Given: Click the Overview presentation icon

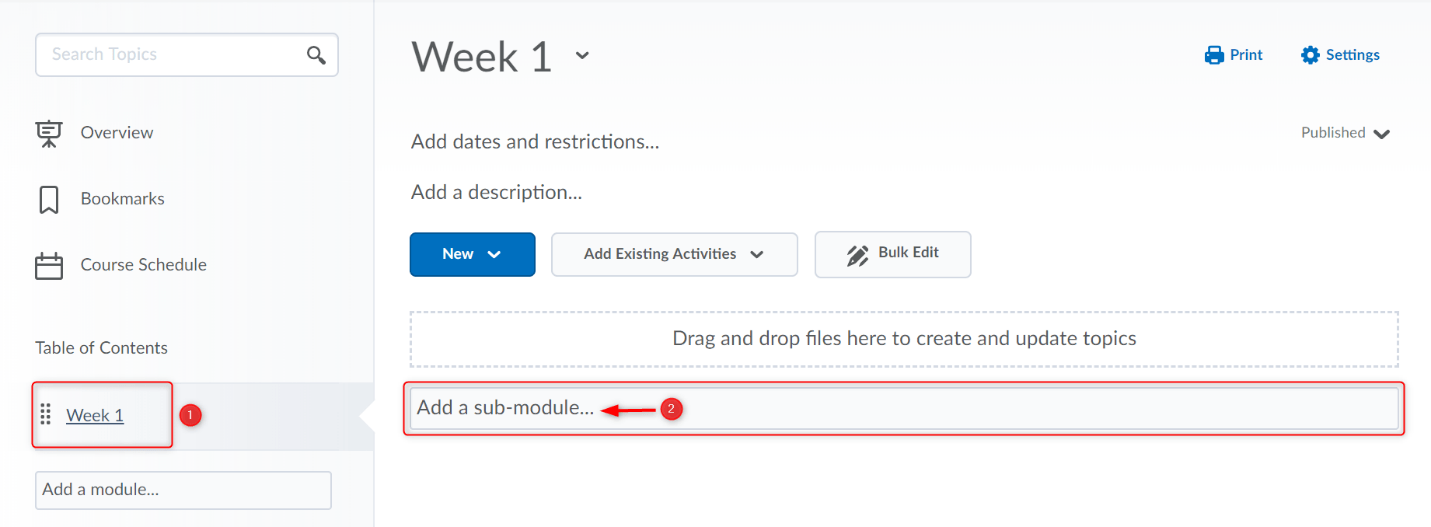Looking at the screenshot, I should pos(48,133).
